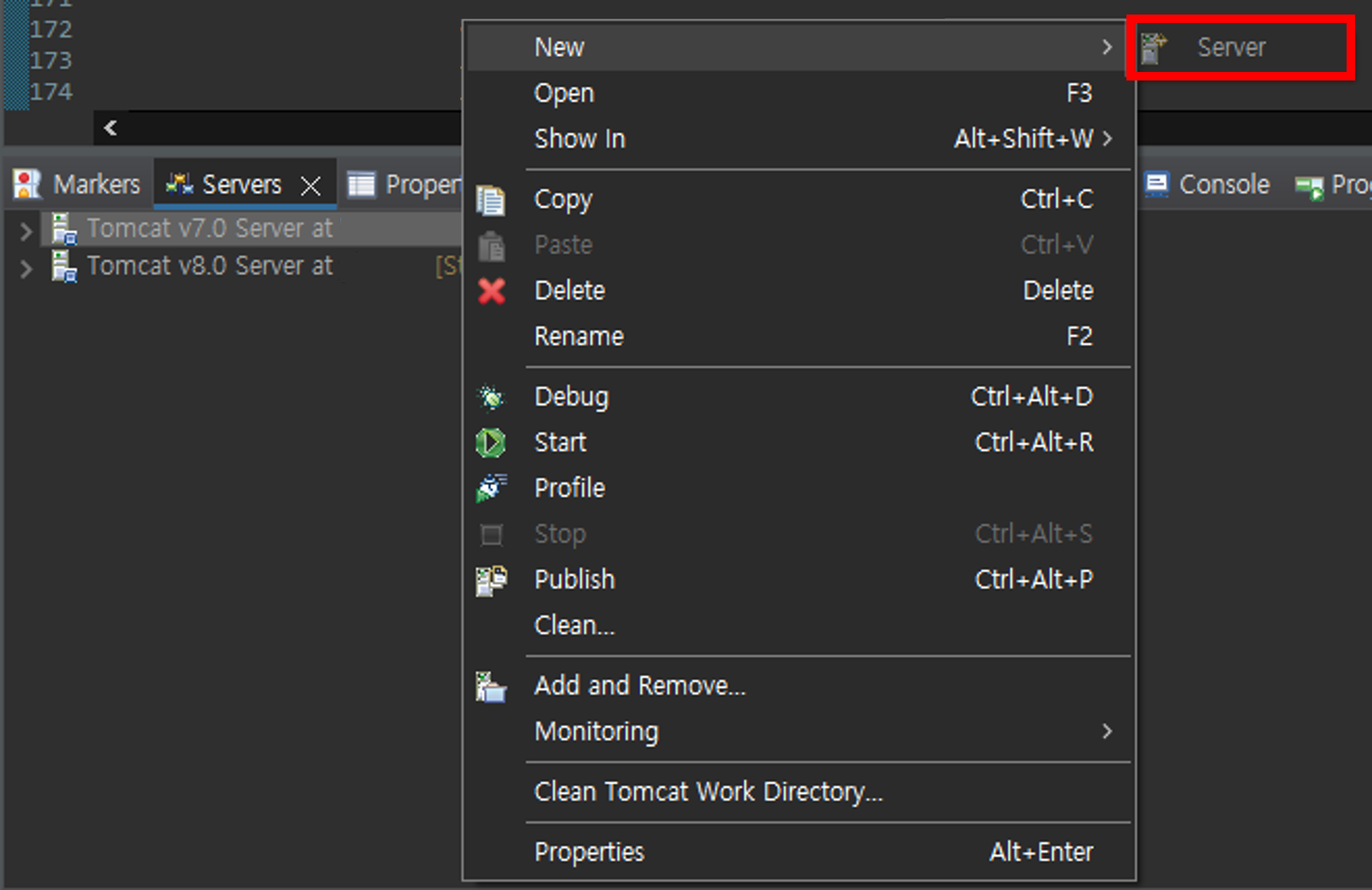The height and width of the screenshot is (890, 1372).
Task: Click the Debug bug icon
Action: coord(491,398)
